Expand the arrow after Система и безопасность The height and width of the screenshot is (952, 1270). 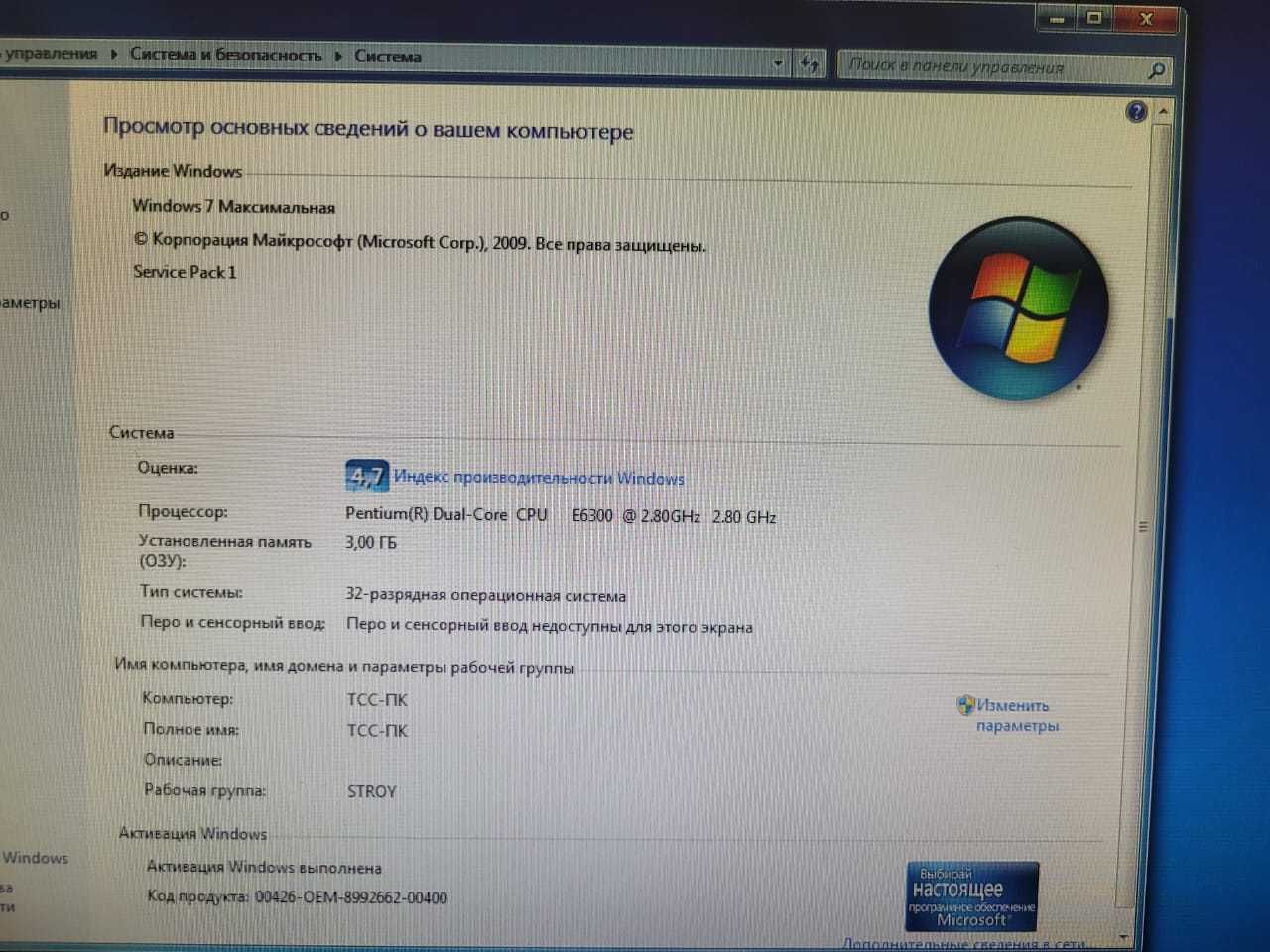click(x=338, y=56)
